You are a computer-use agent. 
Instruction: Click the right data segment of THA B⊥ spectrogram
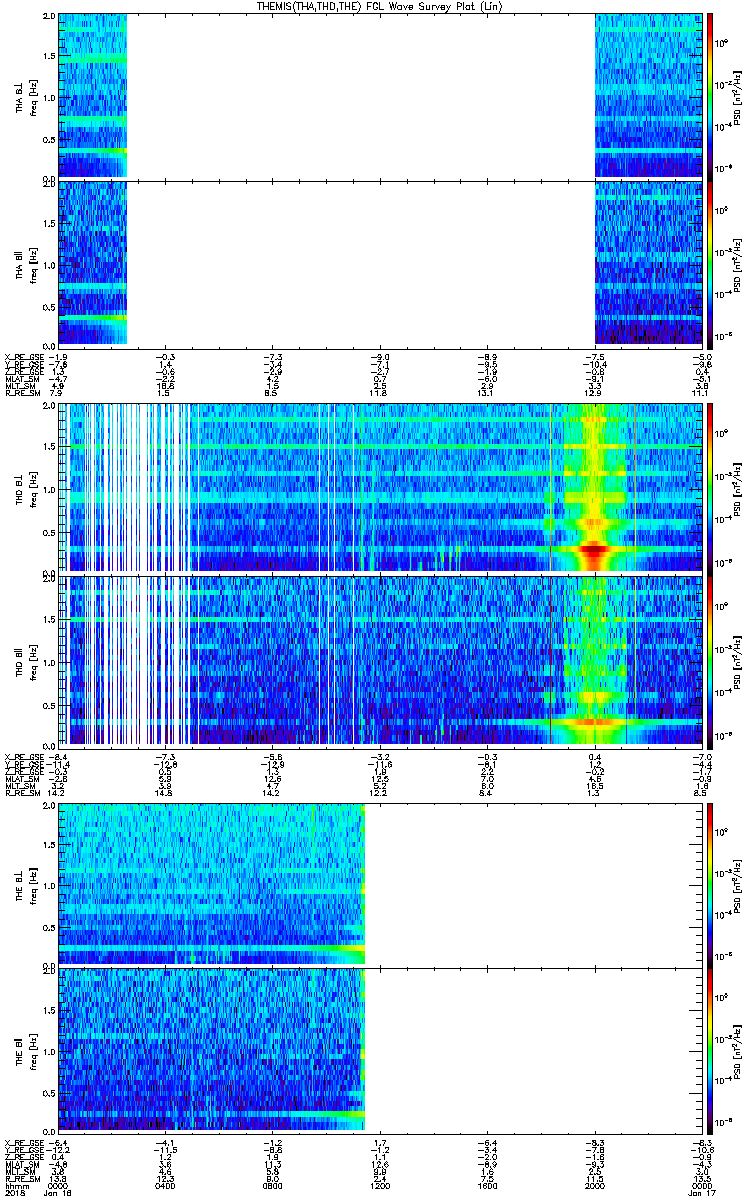(x=650, y=96)
